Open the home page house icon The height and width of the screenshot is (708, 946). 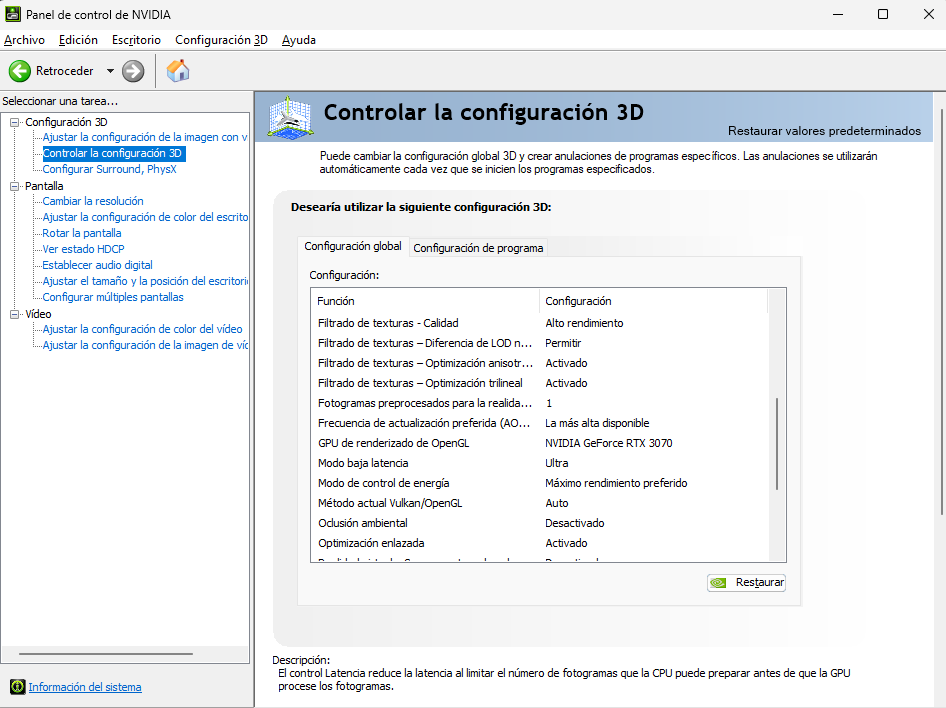tap(178, 71)
